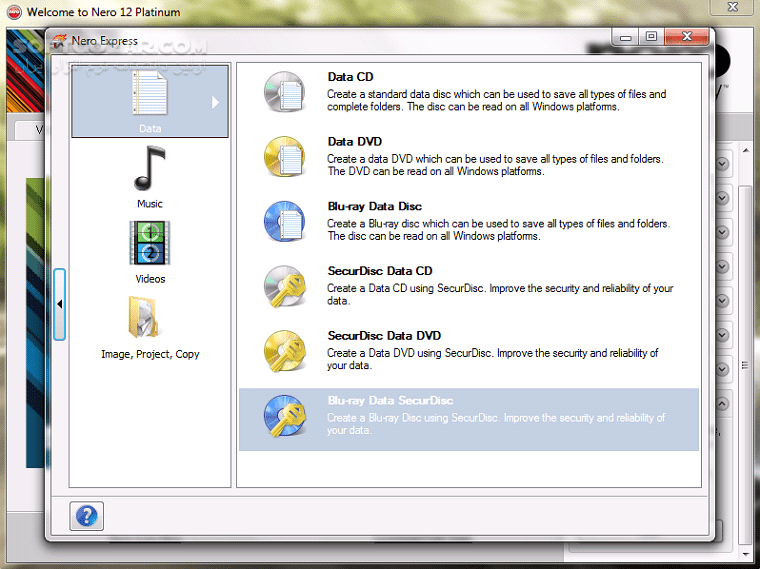Select the Data category icon
760x569 pixels.
(149, 94)
